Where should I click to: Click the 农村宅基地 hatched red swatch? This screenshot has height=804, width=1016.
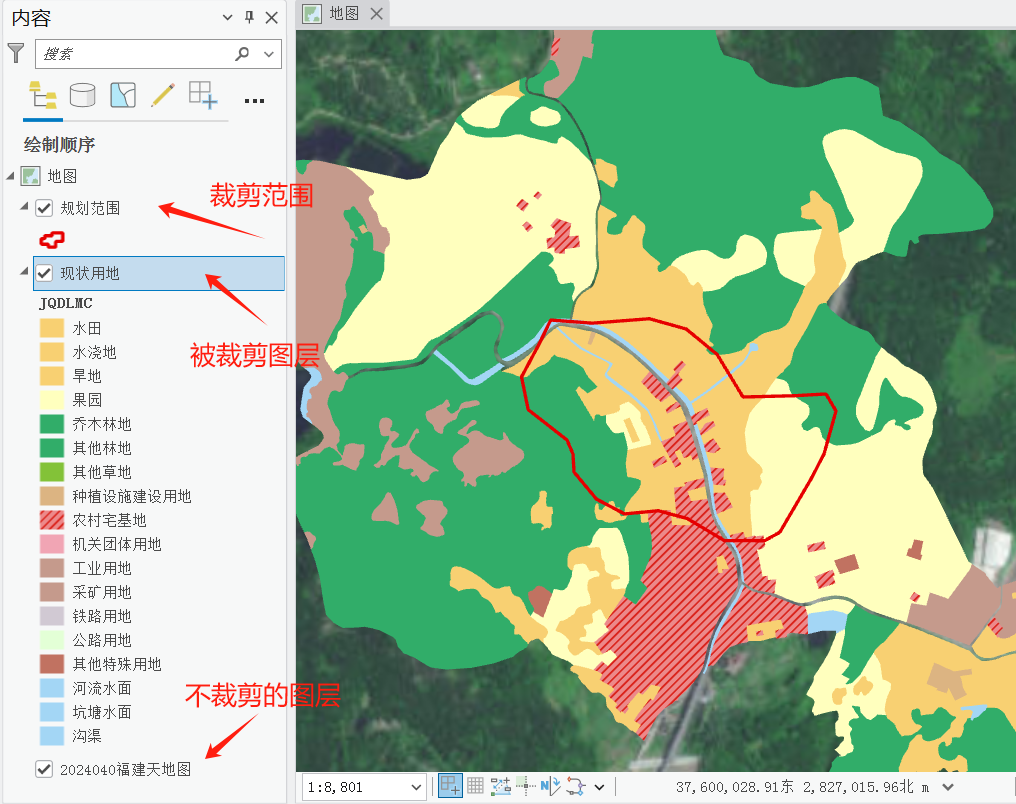pos(52,520)
